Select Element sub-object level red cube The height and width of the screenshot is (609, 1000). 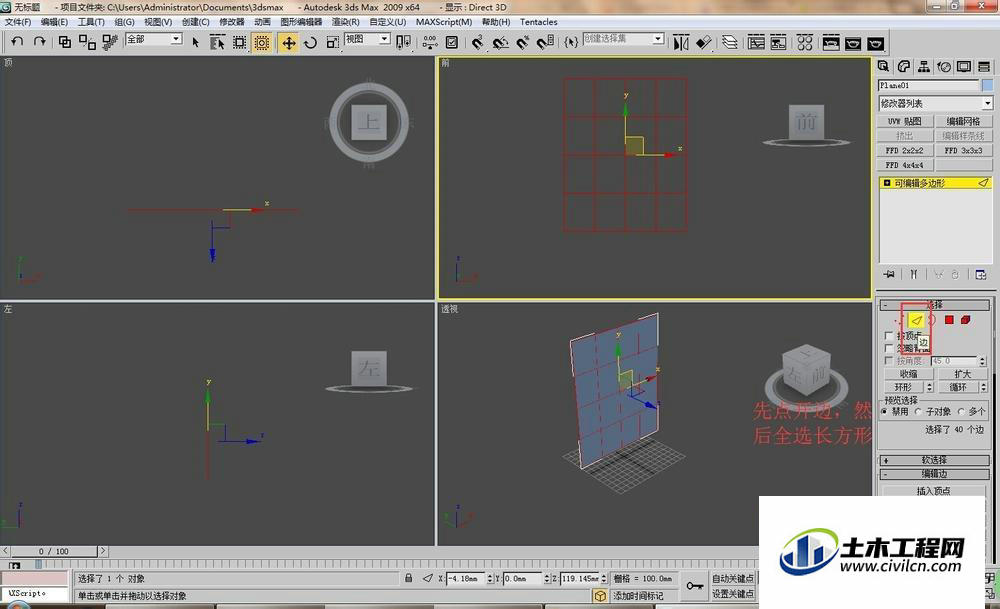tap(966, 319)
